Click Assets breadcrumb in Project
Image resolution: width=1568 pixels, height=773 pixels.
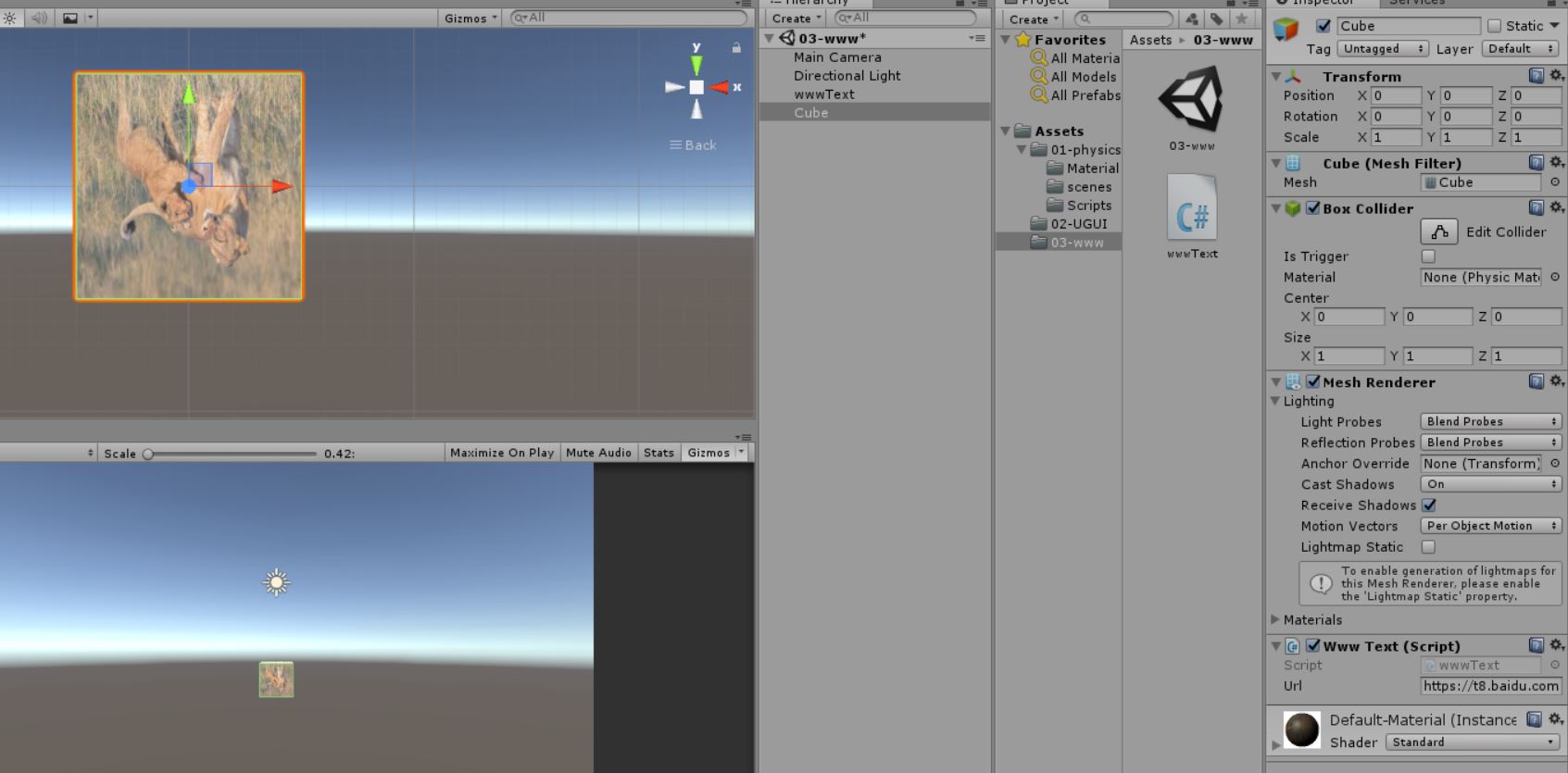[1150, 40]
